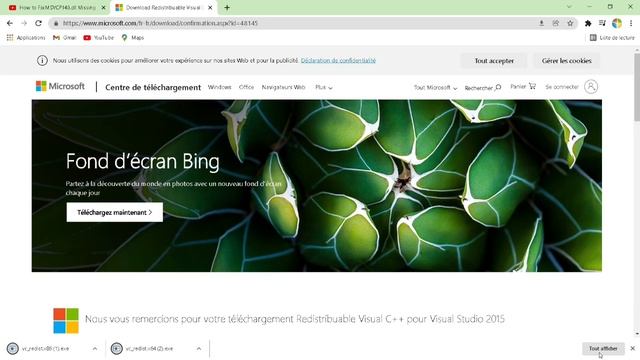The width and height of the screenshot is (640, 360).
Task: Click the cookie banner info icon
Action: [x=42, y=60]
